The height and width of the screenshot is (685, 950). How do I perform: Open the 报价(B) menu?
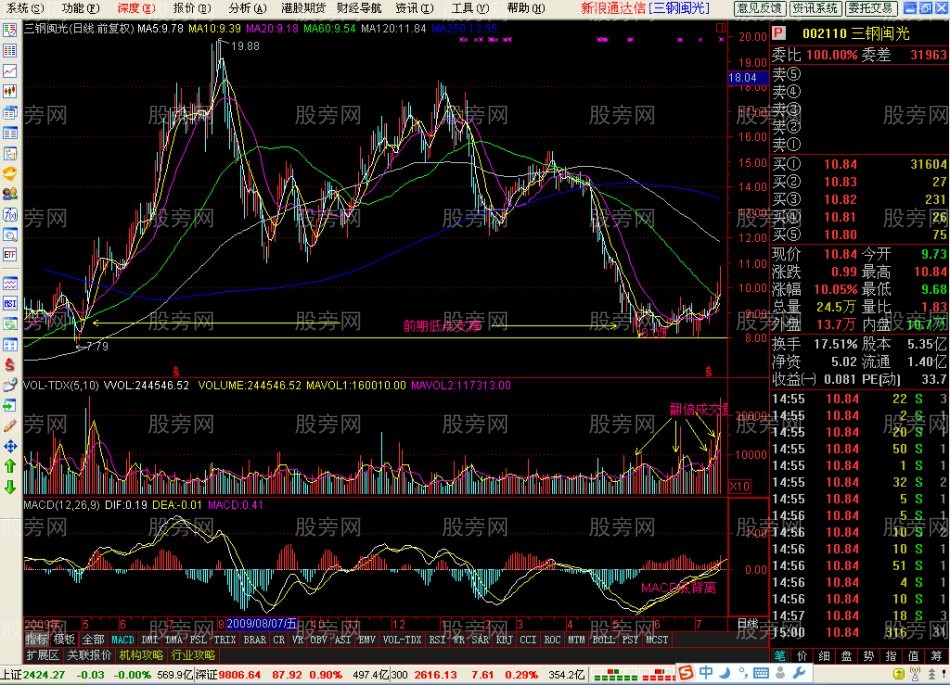point(192,8)
